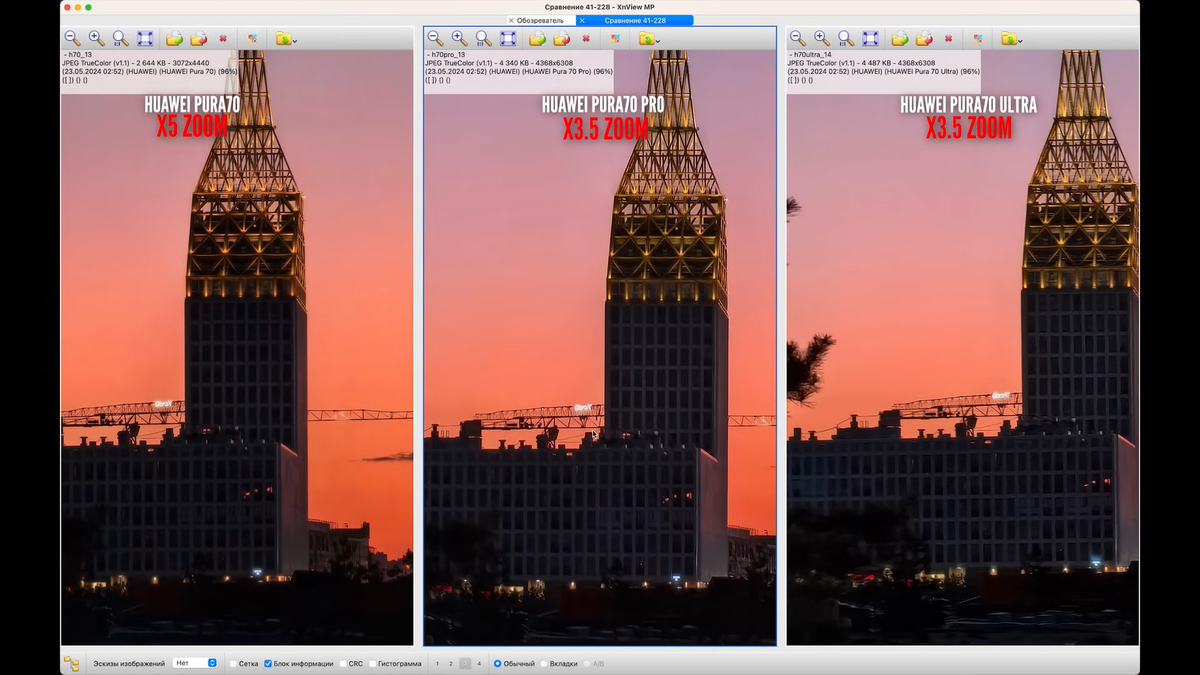
Task: Set image count to 1
Action: coord(437,663)
